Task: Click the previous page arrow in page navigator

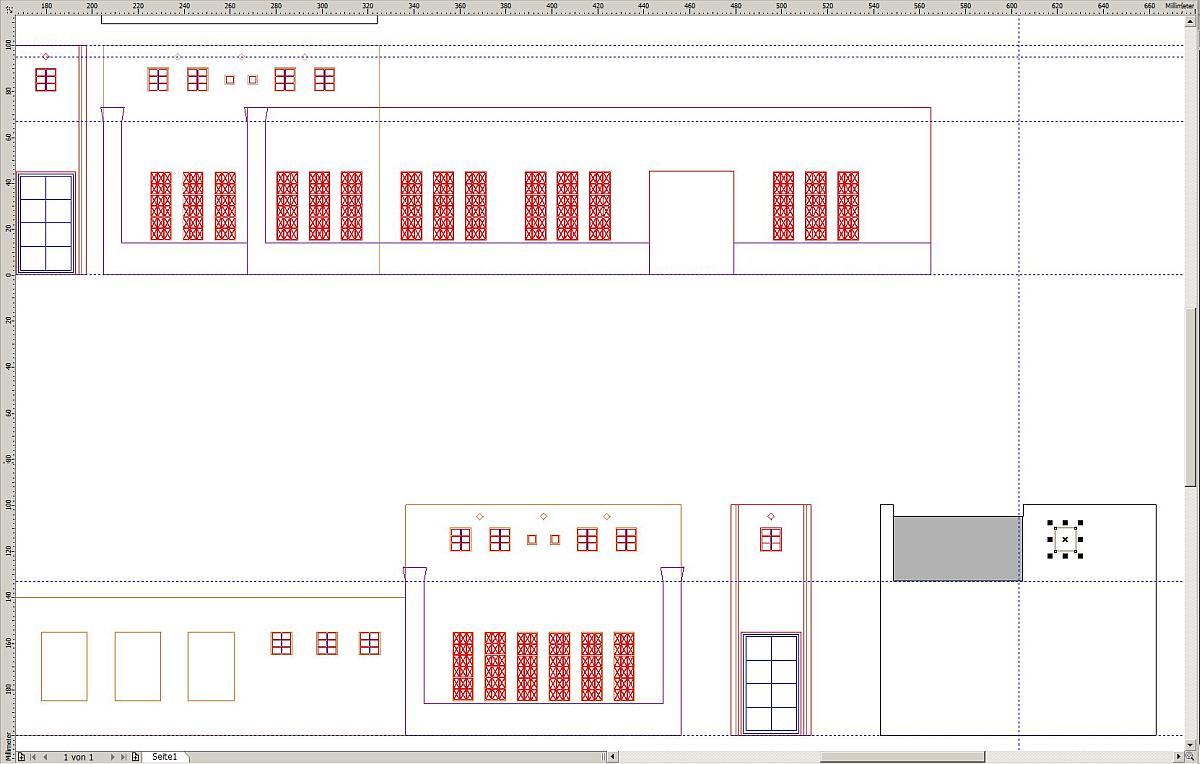Action: (x=45, y=757)
